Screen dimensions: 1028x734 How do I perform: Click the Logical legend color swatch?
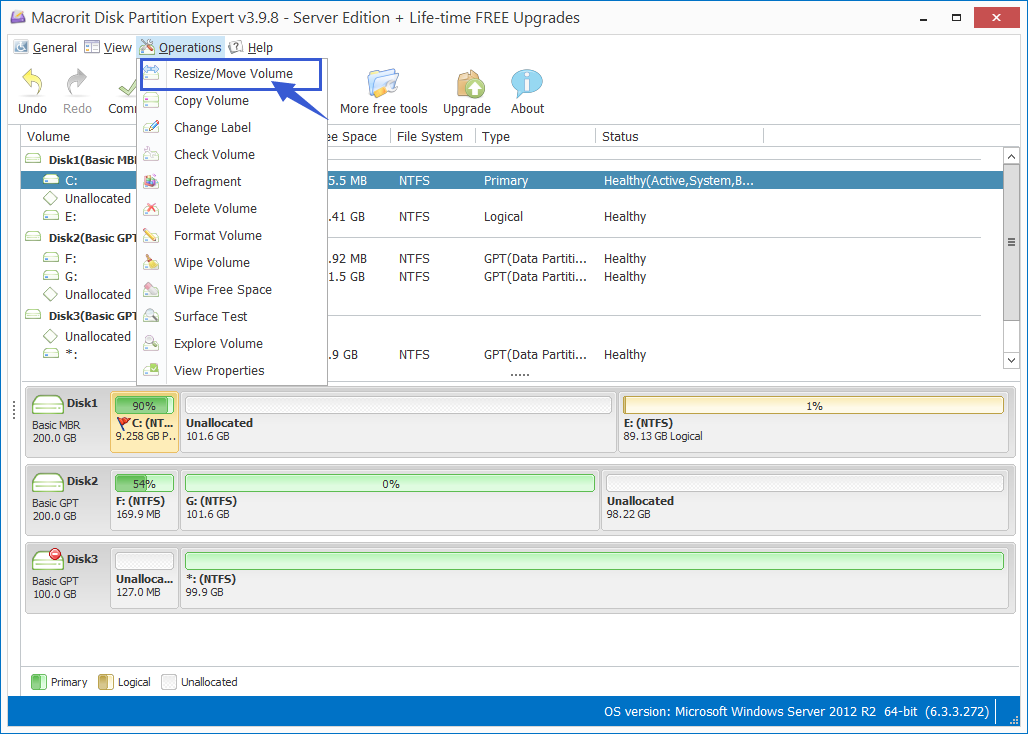tap(106, 682)
